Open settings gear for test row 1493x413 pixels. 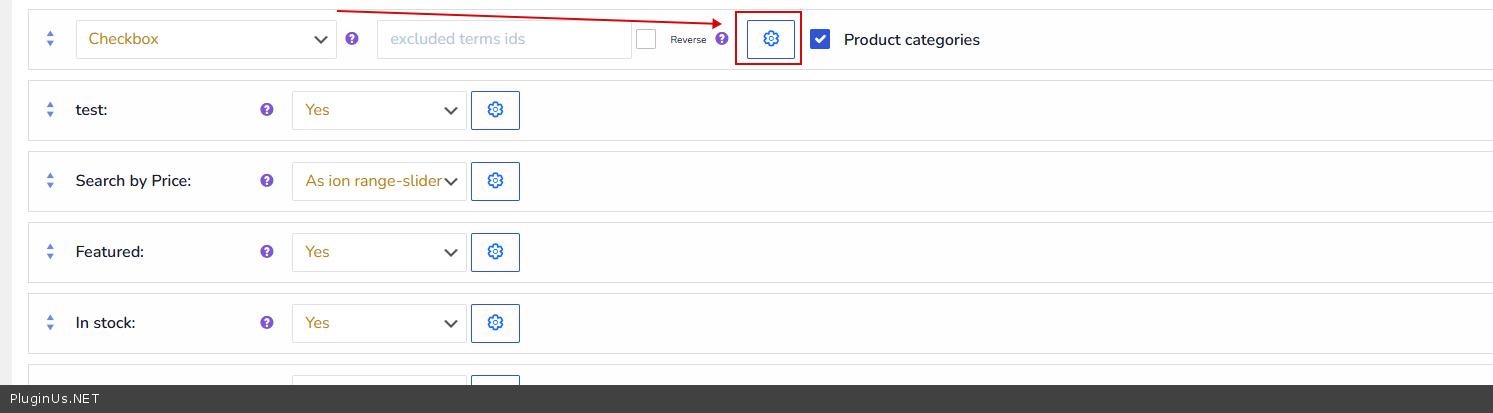point(495,110)
